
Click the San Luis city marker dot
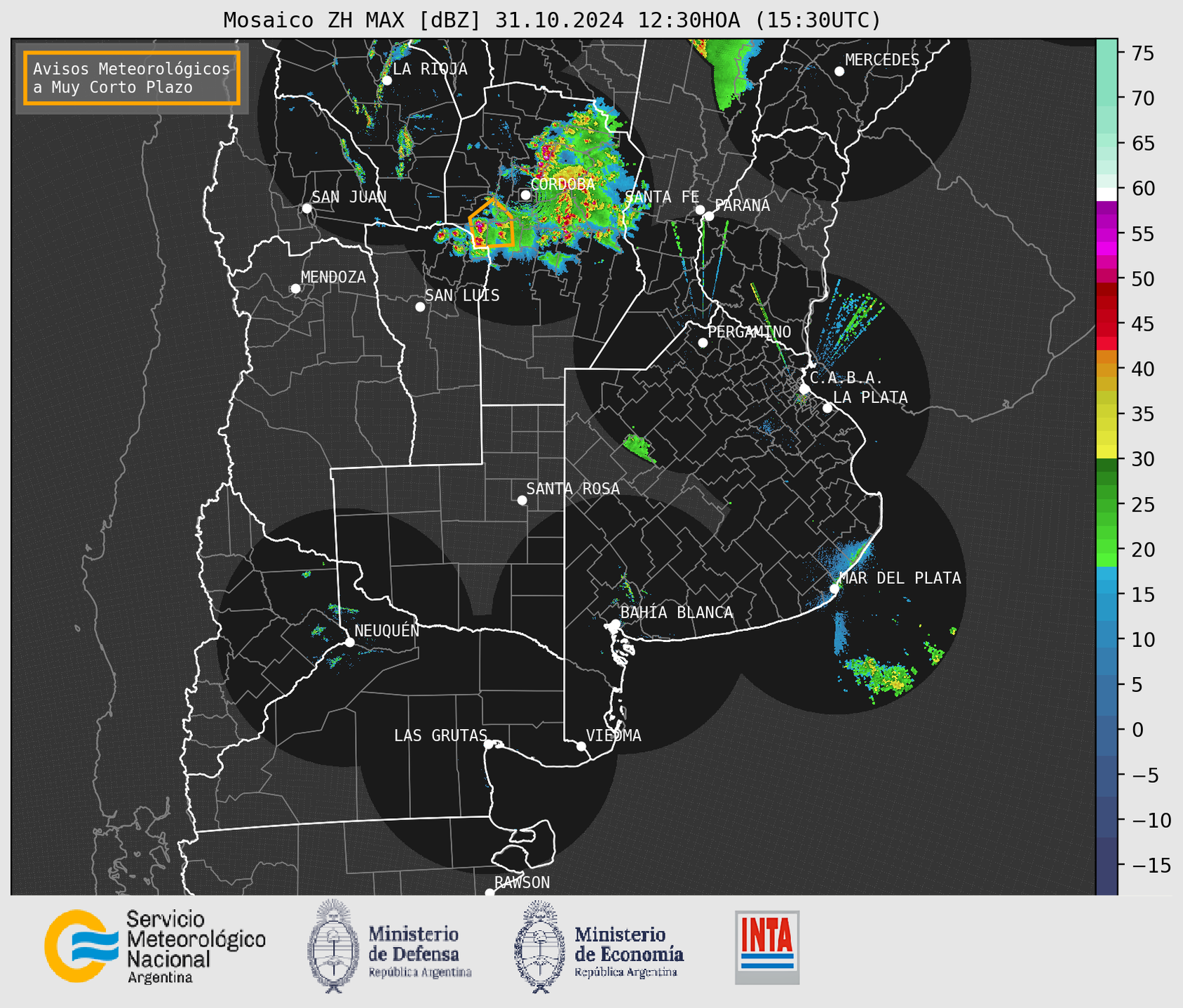pyautogui.click(x=420, y=307)
